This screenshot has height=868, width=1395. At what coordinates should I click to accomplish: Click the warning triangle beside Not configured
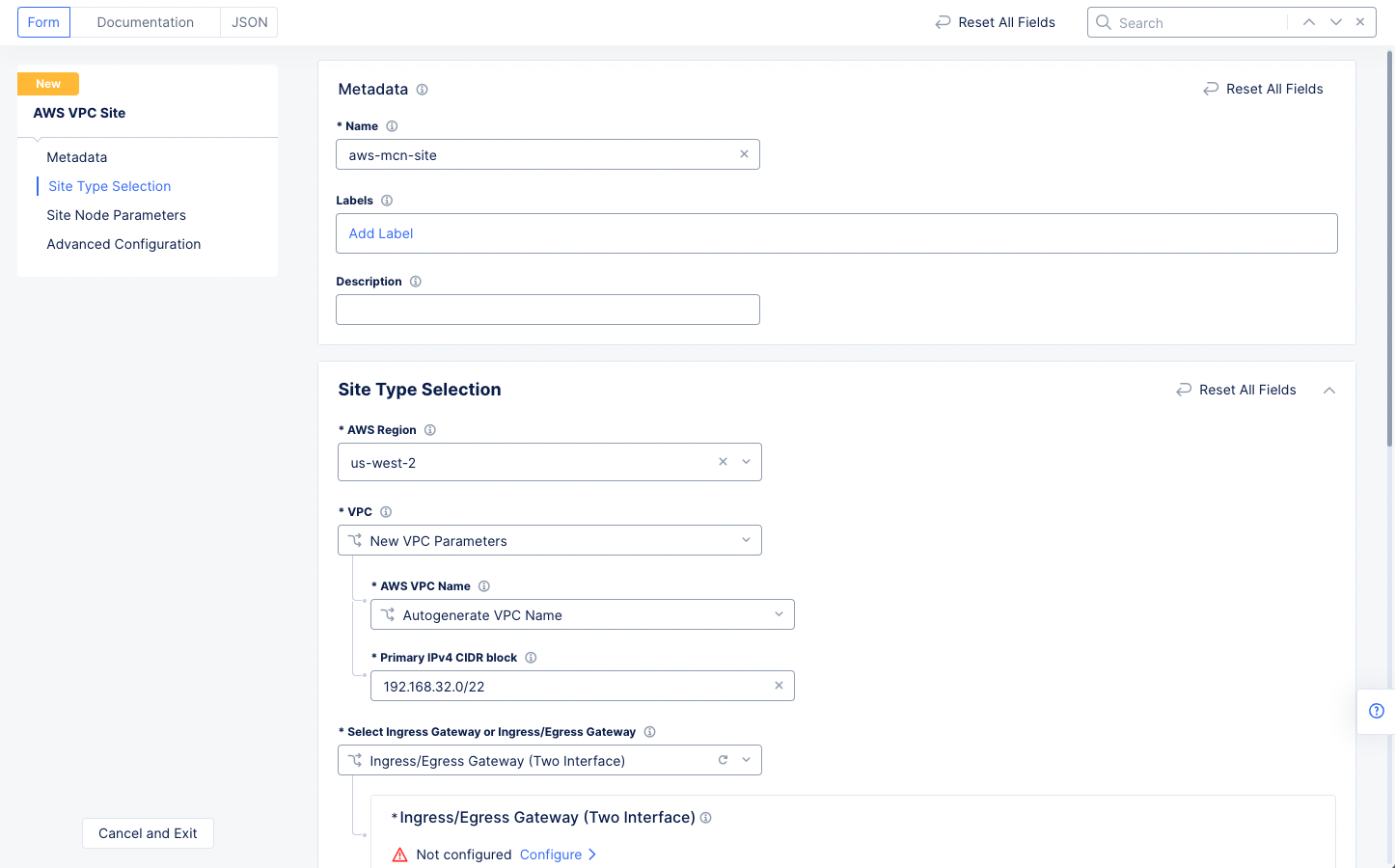click(399, 854)
